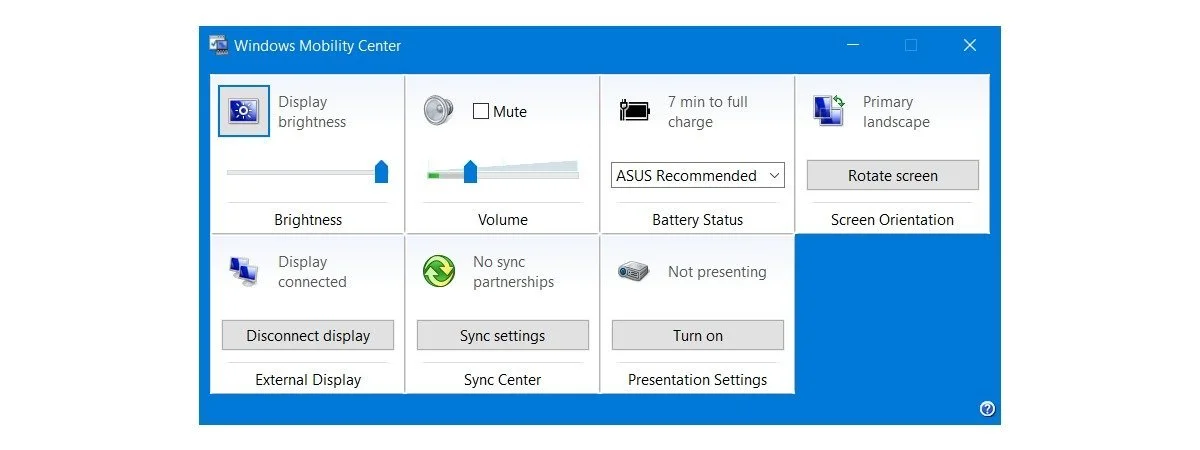The width and height of the screenshot is (1200, 450).
Task: Click the screen orientation monitor icon
Action: pos(830,110)
